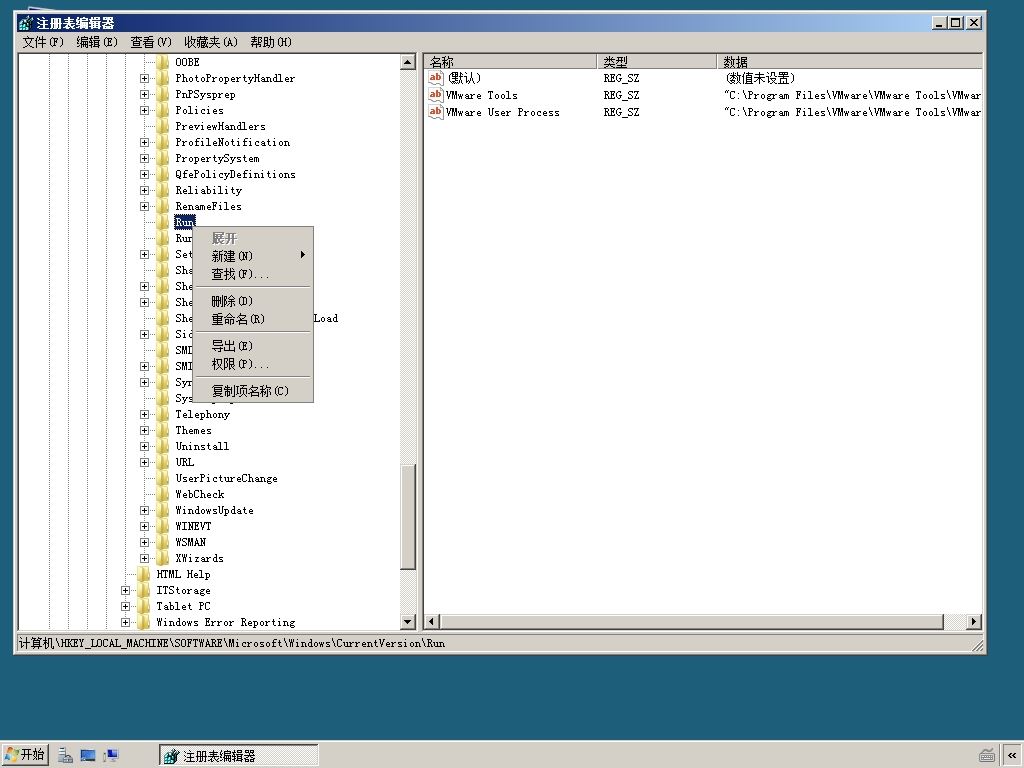Viewport: 1024px width, 768px height.
Task: Open the 查看(V) menu
Action: tap(151, 42)
